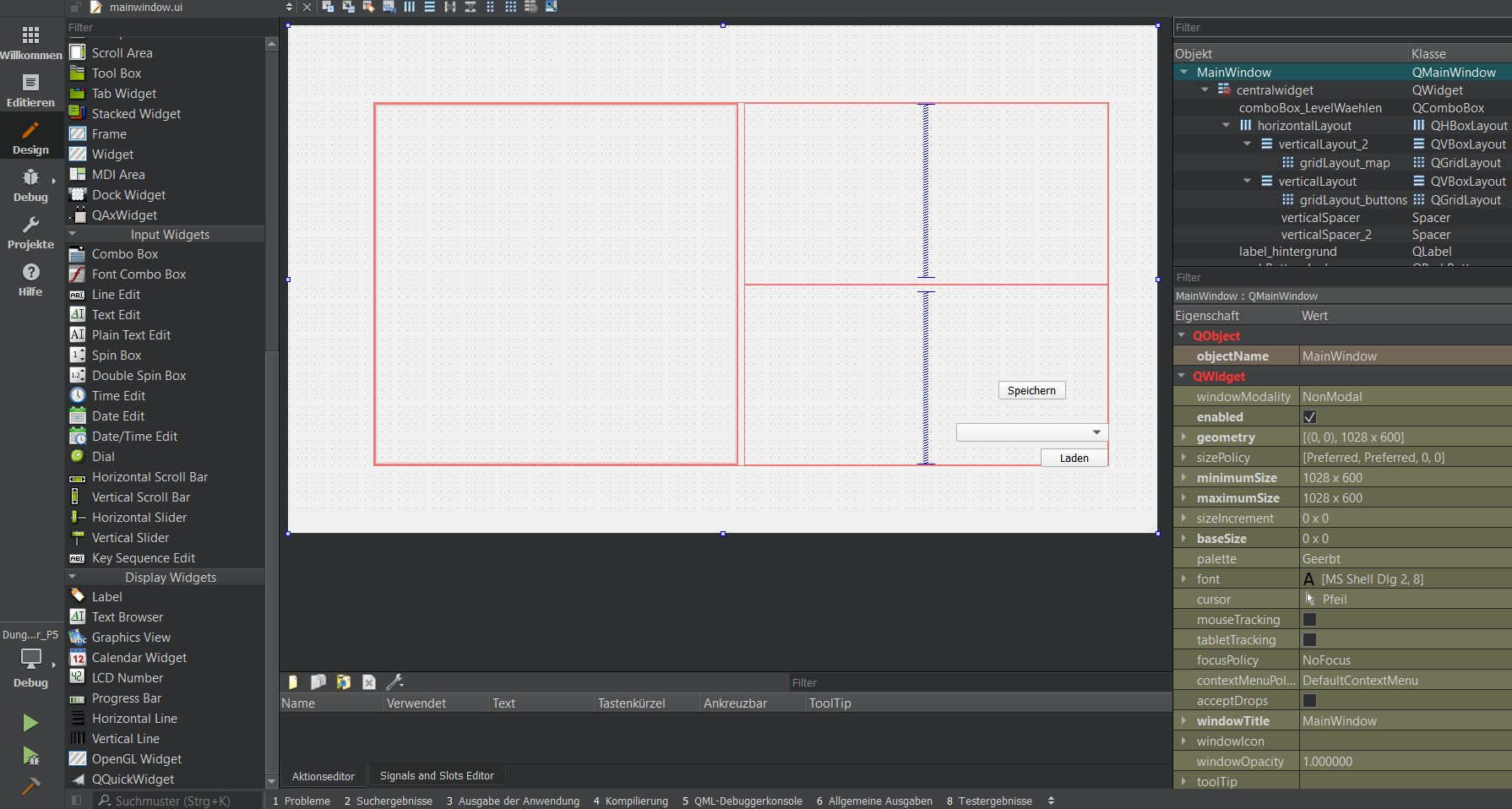Open the Kompilierung output pane
Screen dimensions: 1512x809
point(631,801)
